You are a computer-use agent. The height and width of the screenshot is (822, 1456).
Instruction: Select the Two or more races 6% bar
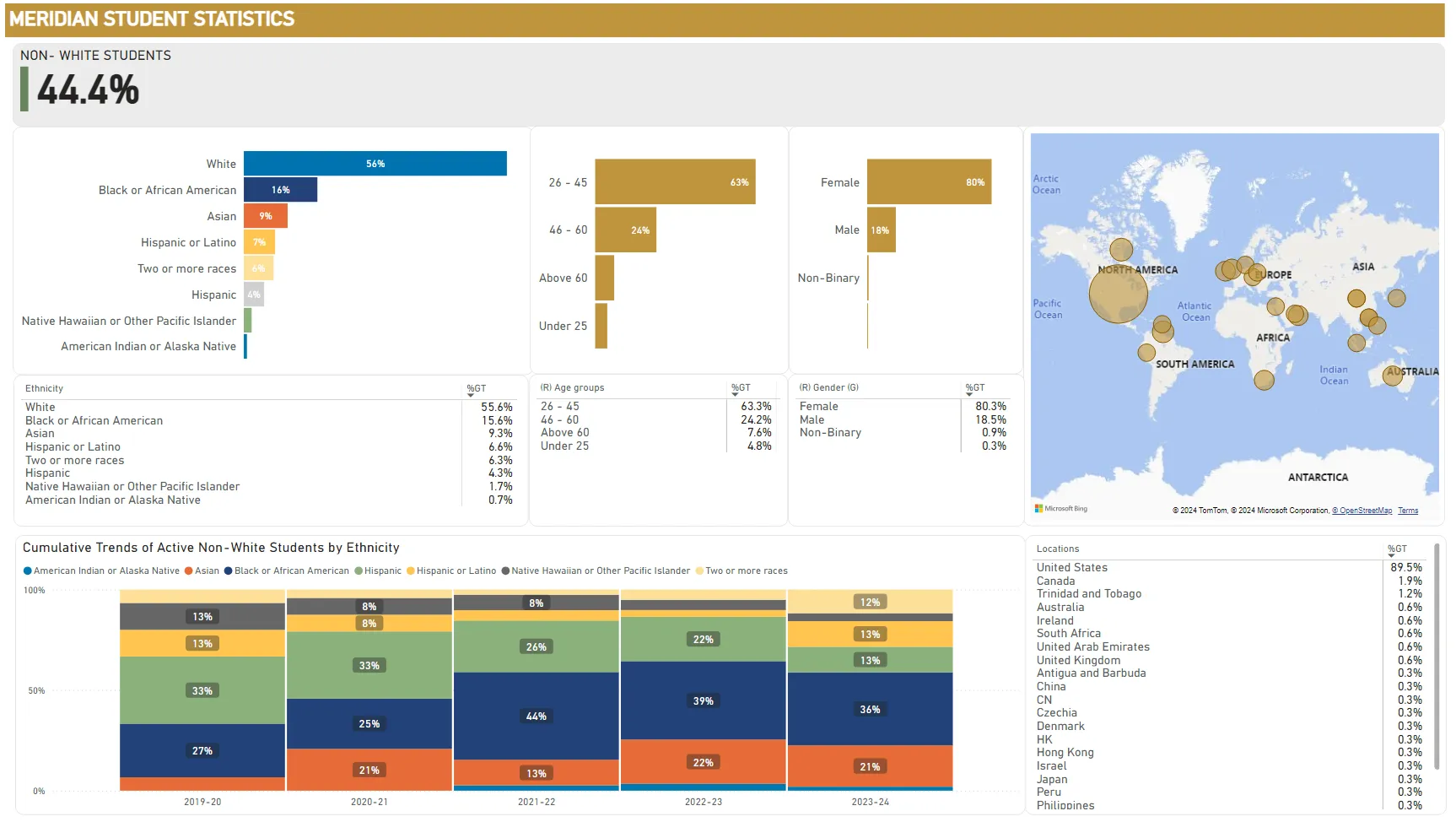coord(258,268)
